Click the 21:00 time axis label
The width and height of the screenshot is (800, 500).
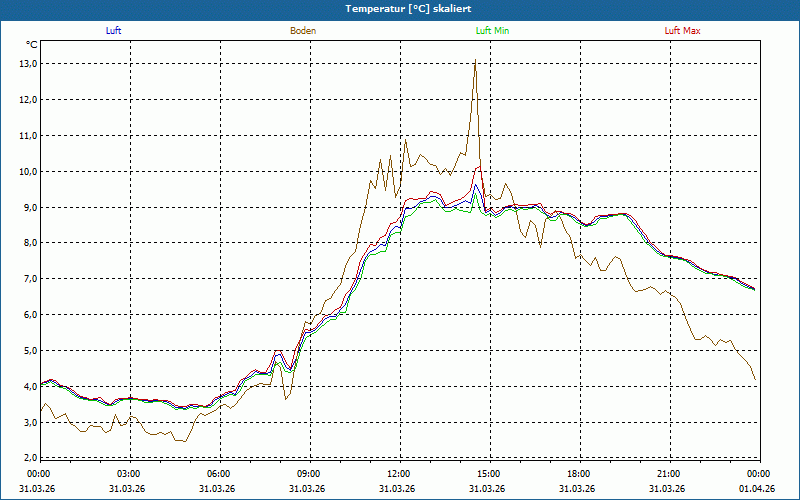click(669, 474)
